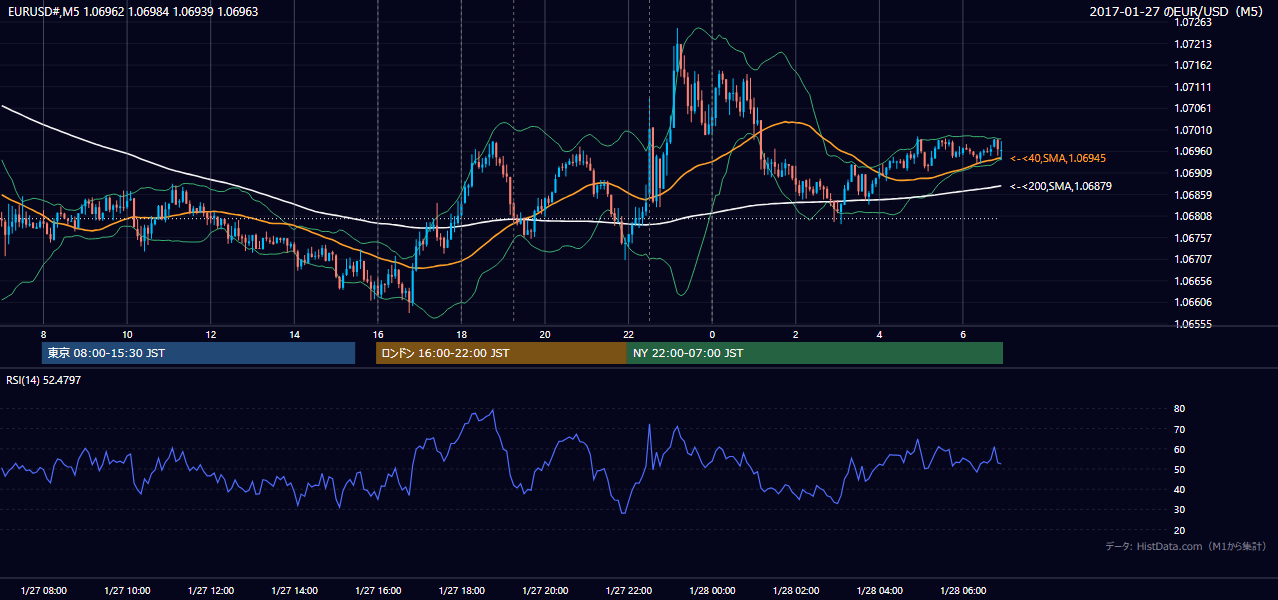Click RSI scale value 20
Screen dimensions: 1278x600
click(1179, 530)
